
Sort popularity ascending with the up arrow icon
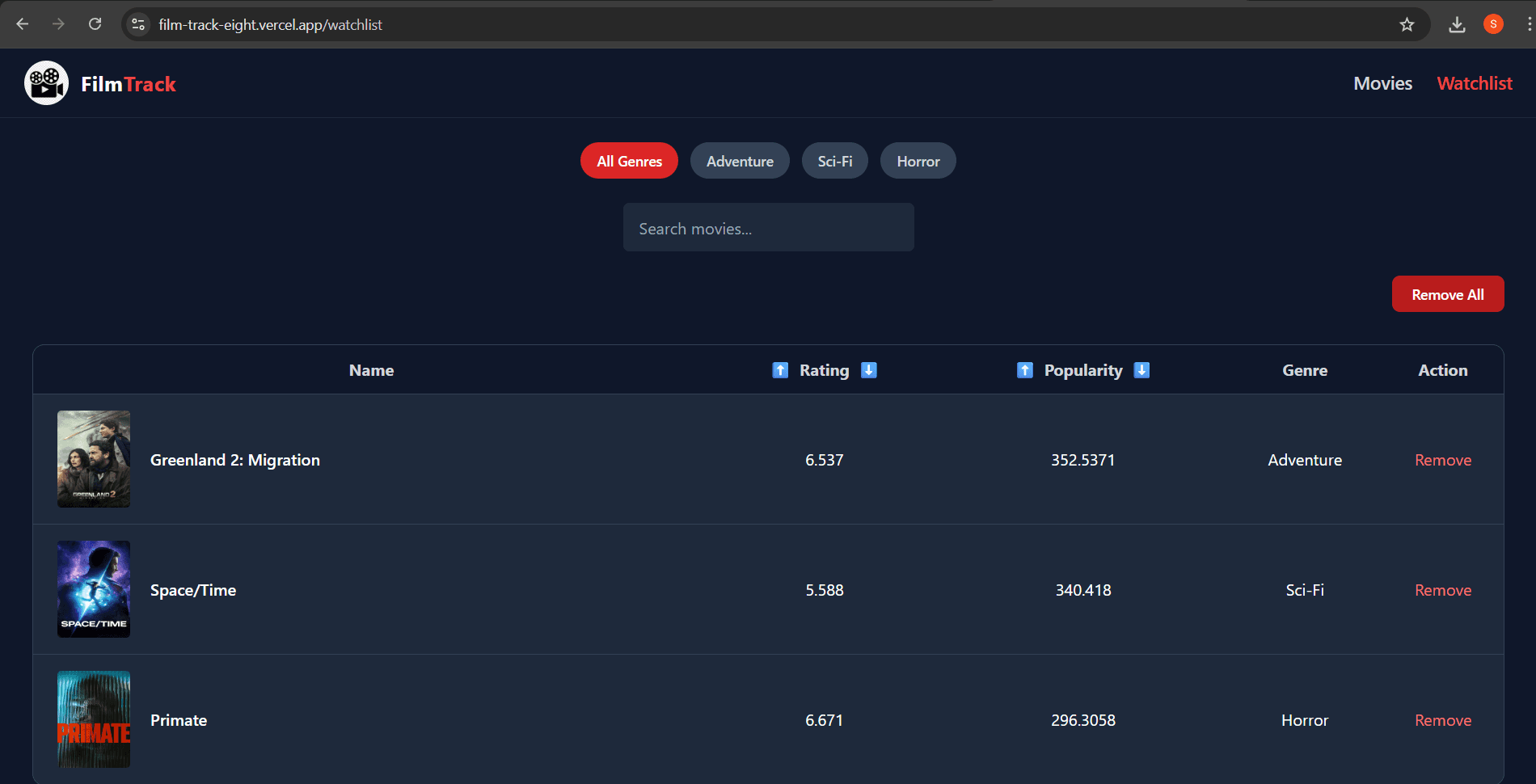[x=1024, y=369]
